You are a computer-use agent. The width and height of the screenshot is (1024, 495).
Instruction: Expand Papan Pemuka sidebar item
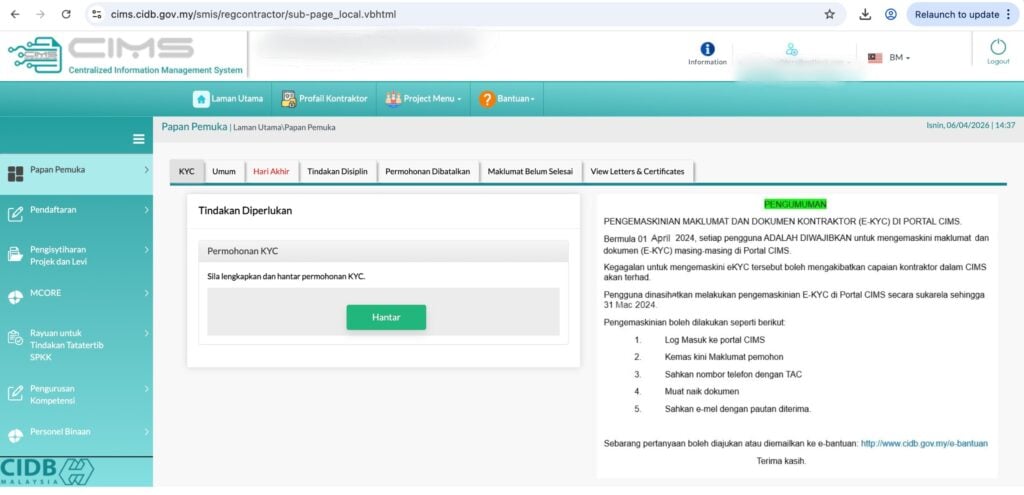pos(76,172)
